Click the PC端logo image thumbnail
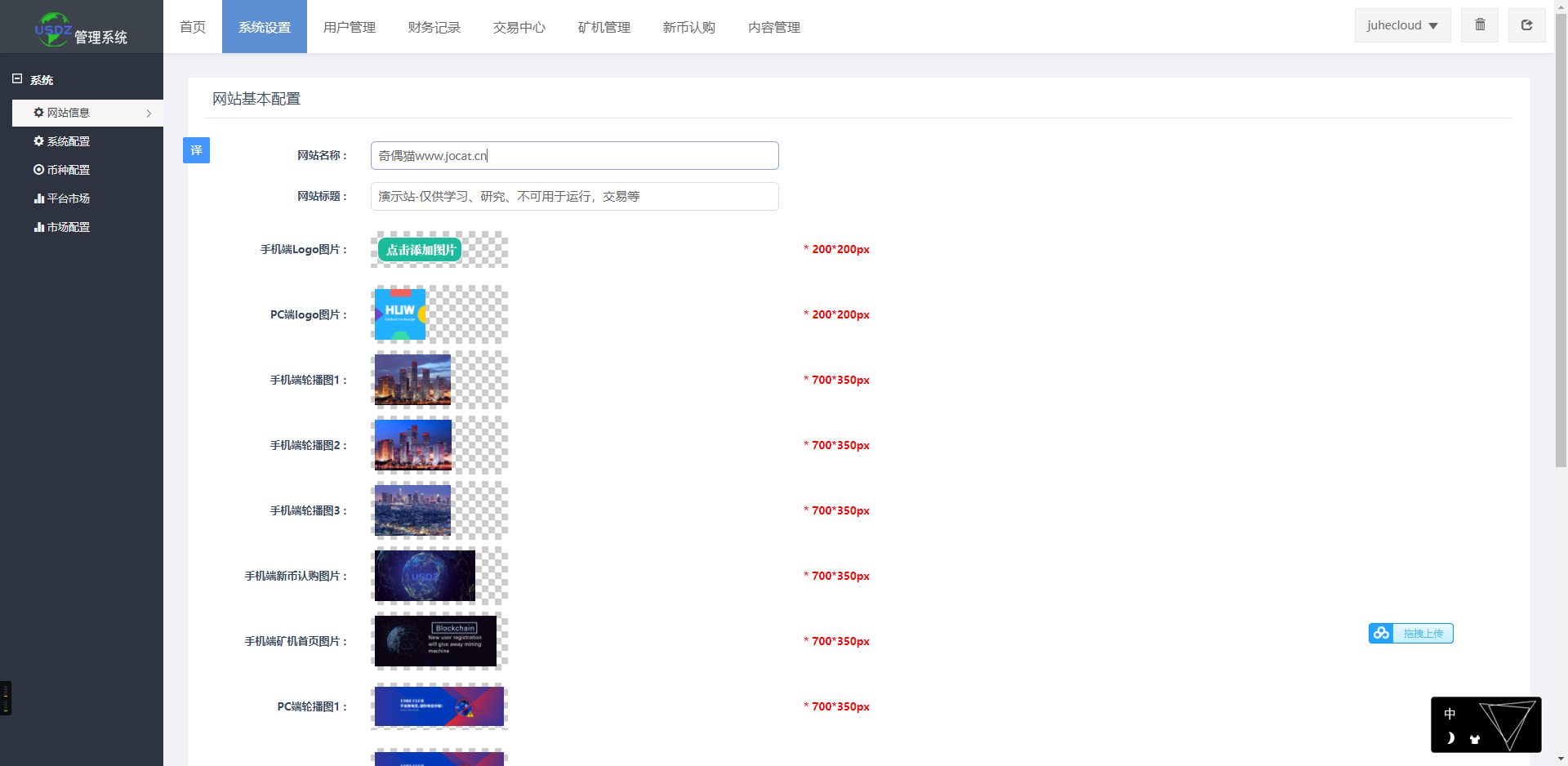1568x766 pixels. pyautogui.click(x=400, y=314)
